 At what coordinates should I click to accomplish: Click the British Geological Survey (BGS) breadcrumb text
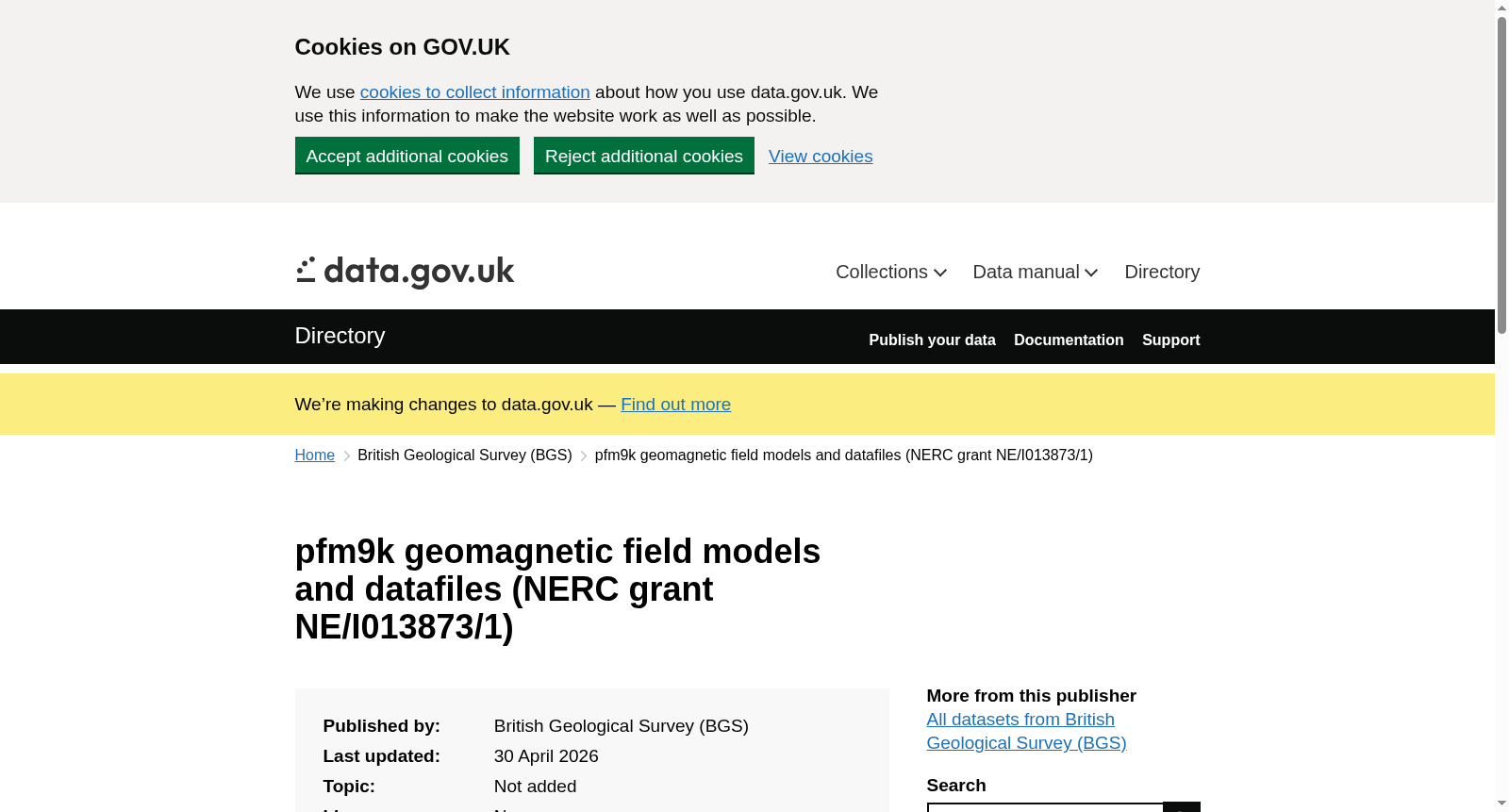click(x=464, y=456)
